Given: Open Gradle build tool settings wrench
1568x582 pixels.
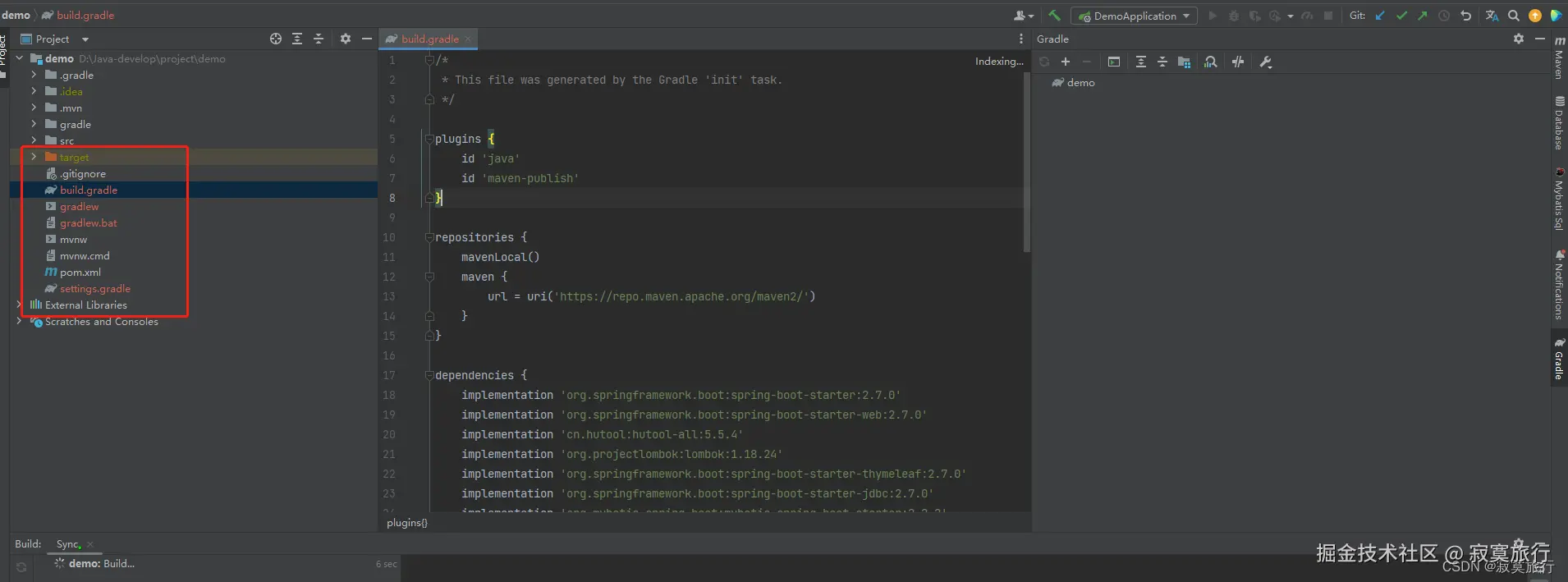Looking at the screenshot, I should click(x=1266, y=62).
